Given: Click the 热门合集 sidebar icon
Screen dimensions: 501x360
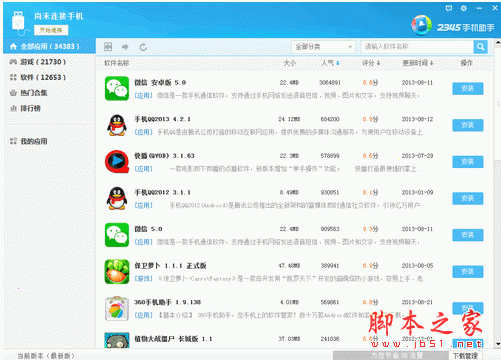Looking at the screenshot, I should [13, 93].
